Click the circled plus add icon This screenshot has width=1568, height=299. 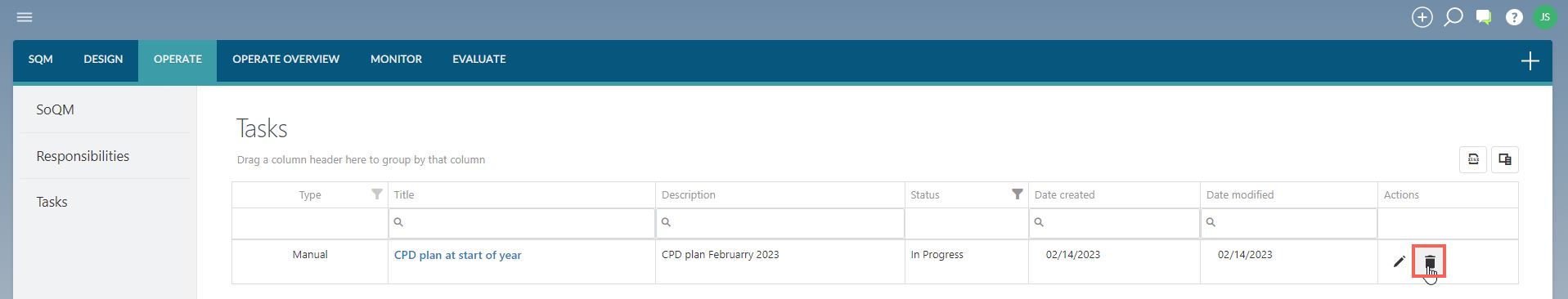(1422, 17)
